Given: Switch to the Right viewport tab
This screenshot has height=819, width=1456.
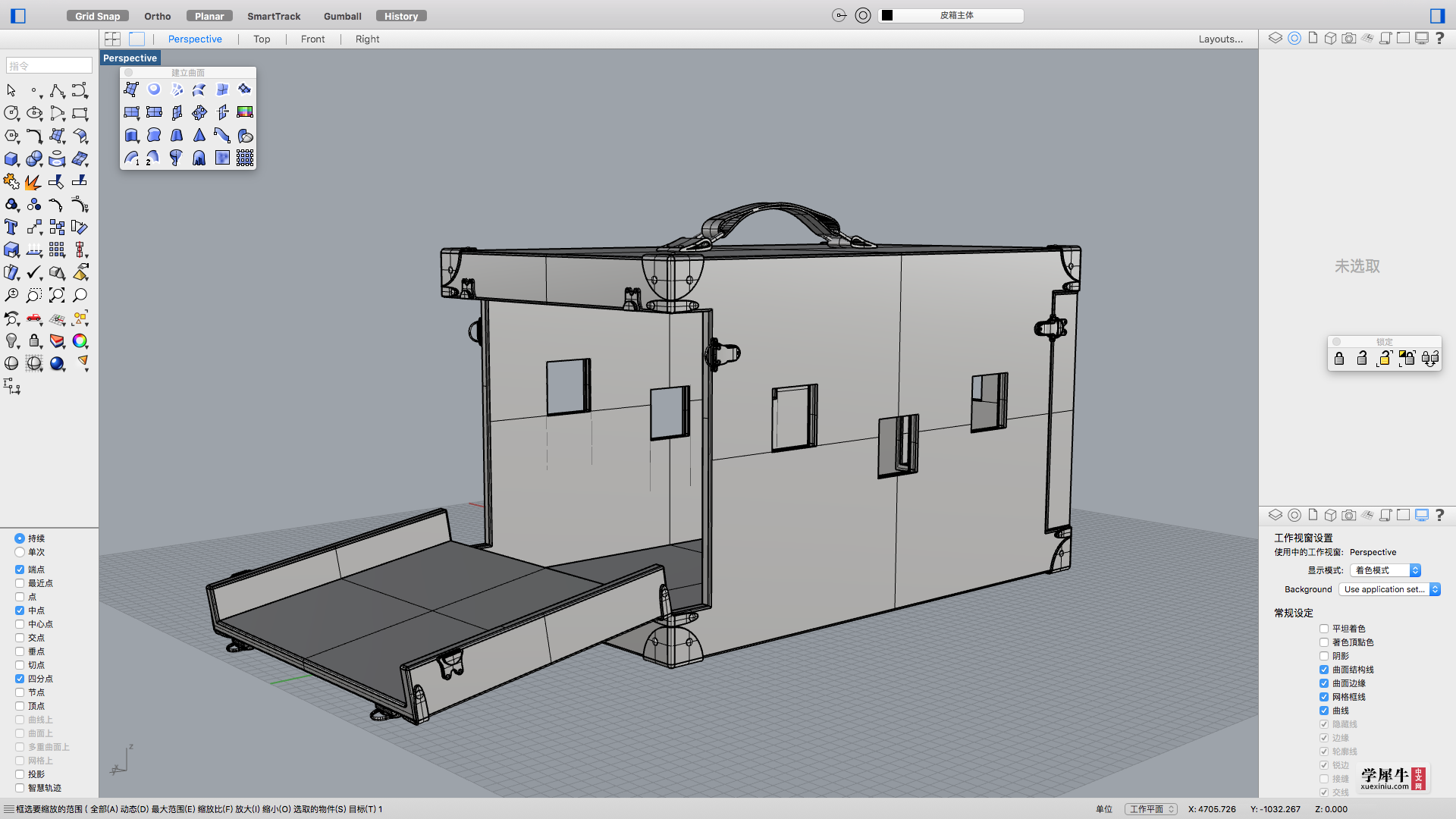Looking at the screenshot, I should click(367, 39).
